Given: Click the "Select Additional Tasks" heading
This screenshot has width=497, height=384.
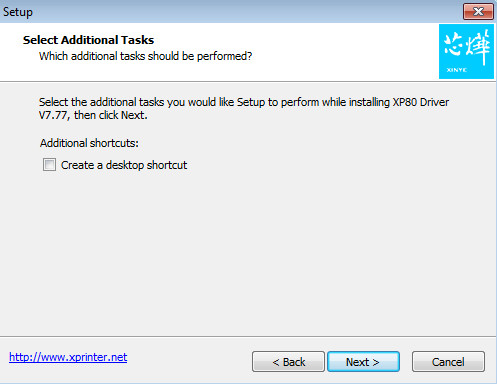Looking at the screenshot, I should 88,40.
